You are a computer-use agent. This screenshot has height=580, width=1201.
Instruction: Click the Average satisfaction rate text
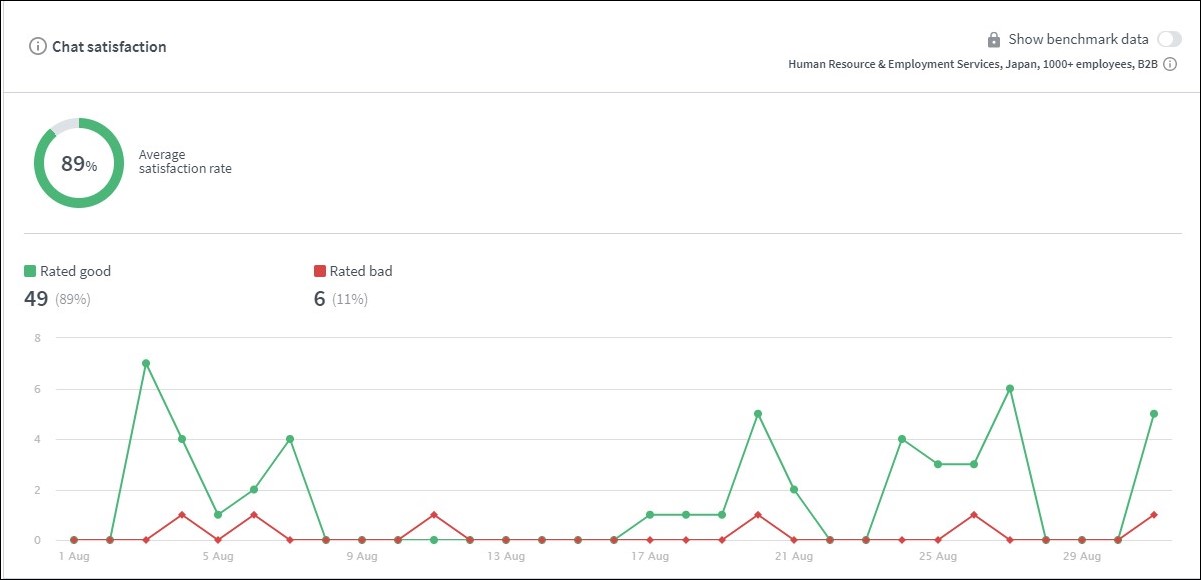coord(185,162)
